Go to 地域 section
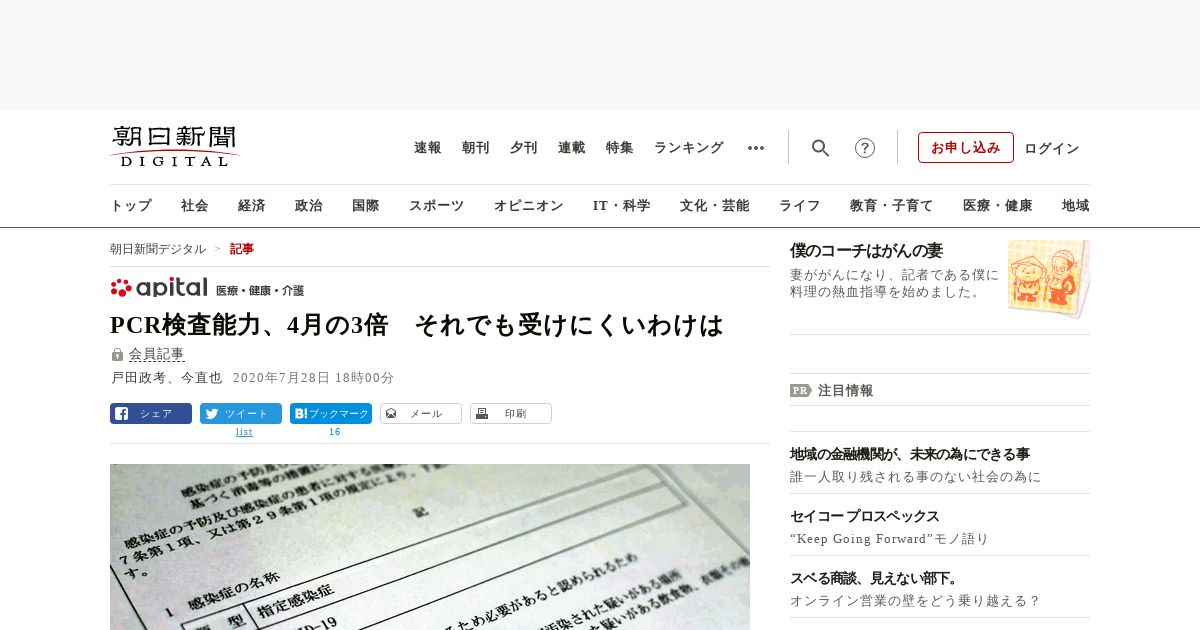The width and height of the screenshot is (1200, 630). point(1076,206)
